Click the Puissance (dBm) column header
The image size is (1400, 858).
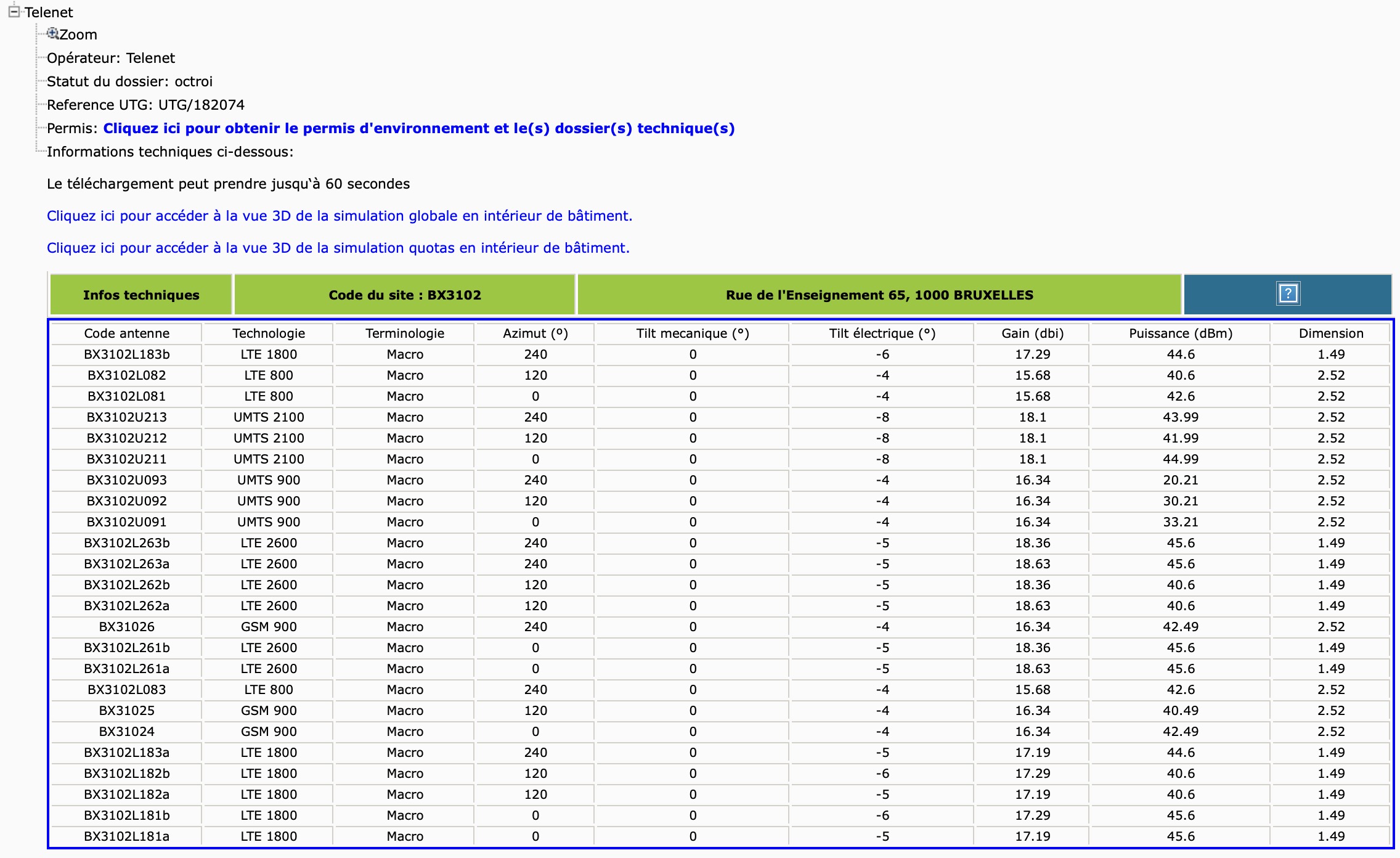pyautogui.click(x=1181, y=333)
